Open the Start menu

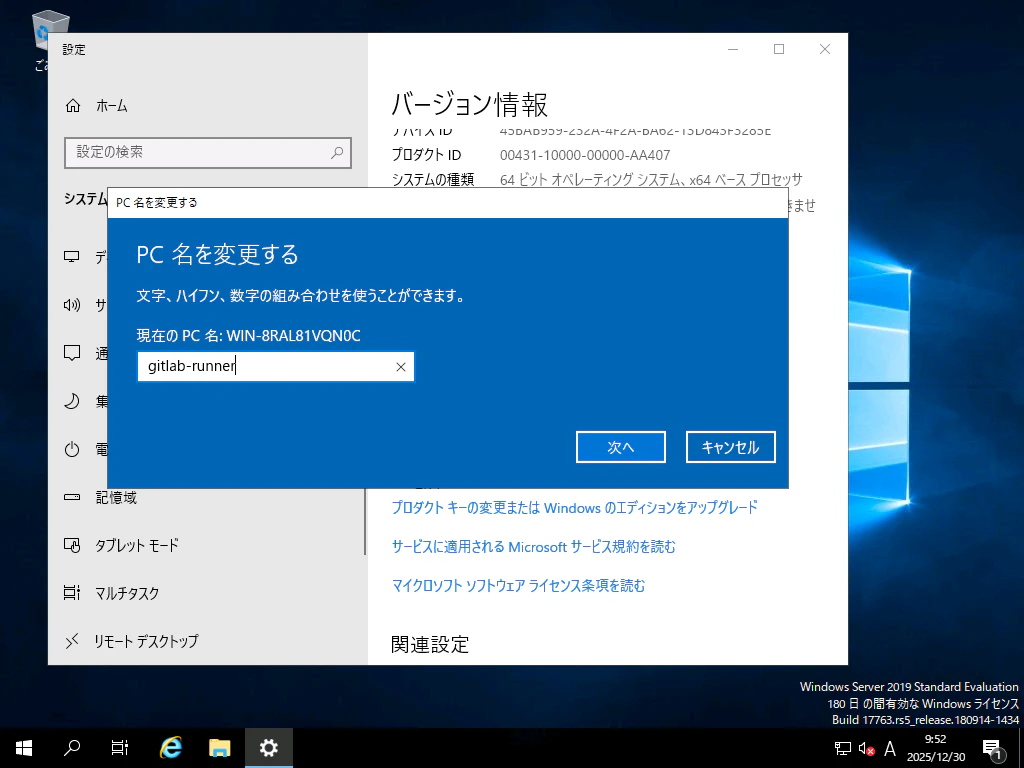point(22,747)
